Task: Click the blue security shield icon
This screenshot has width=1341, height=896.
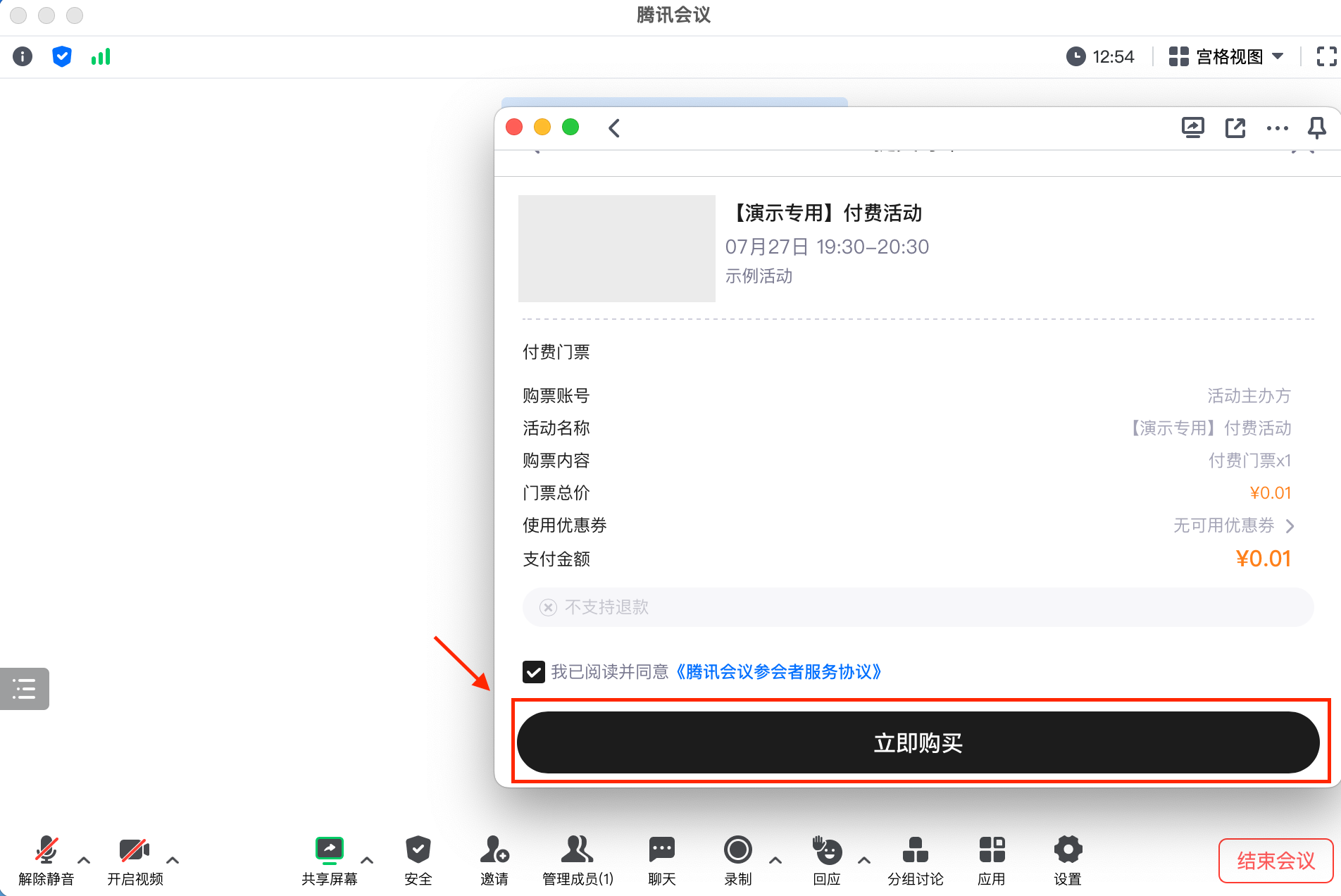Action: [x=62, y=56]
